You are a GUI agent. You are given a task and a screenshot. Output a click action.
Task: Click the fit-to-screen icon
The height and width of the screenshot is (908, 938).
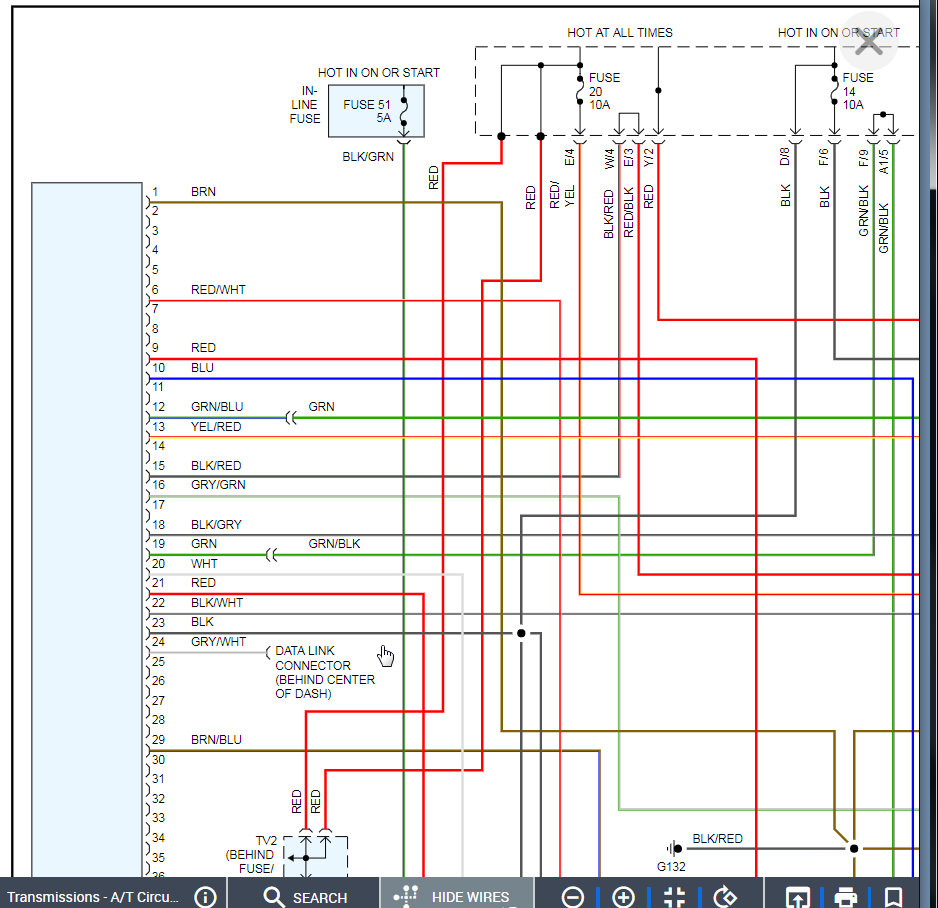coord(674,896)
